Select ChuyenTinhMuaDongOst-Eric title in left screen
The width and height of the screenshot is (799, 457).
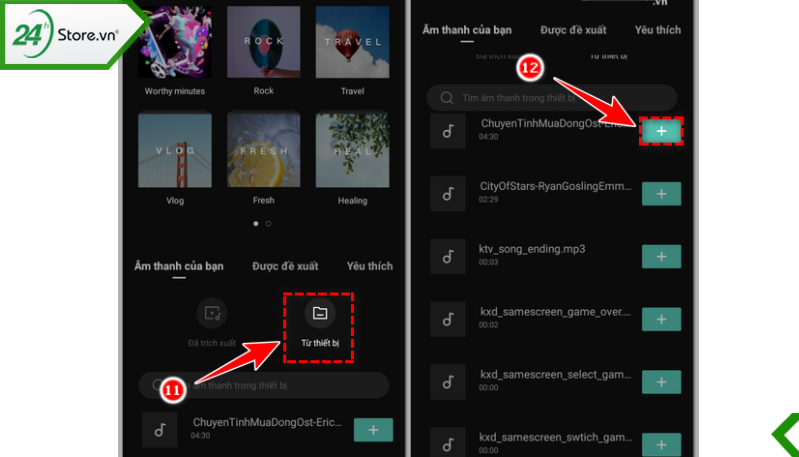267,422
